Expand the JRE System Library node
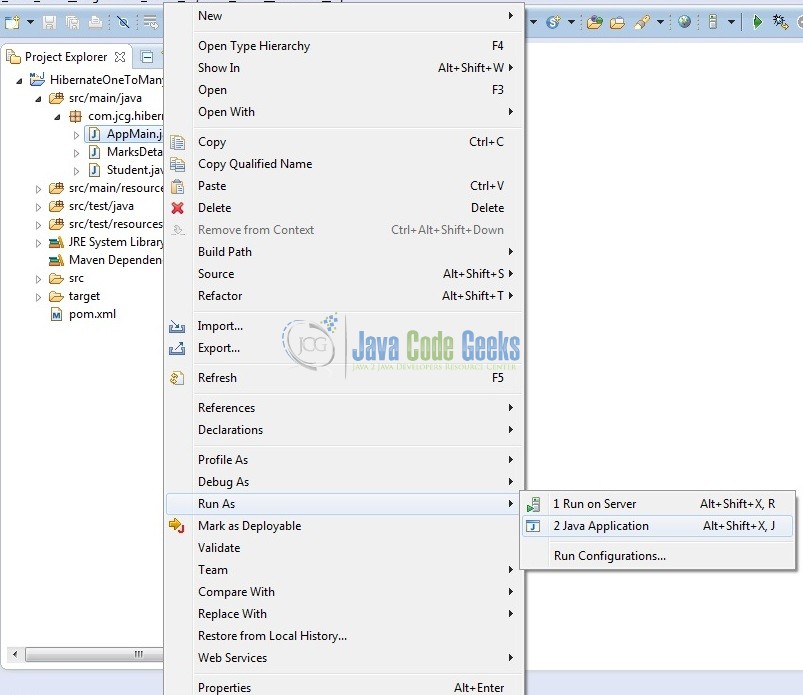Image resolution: width=803 pixels, height=695 pixels. click(38, 243)
